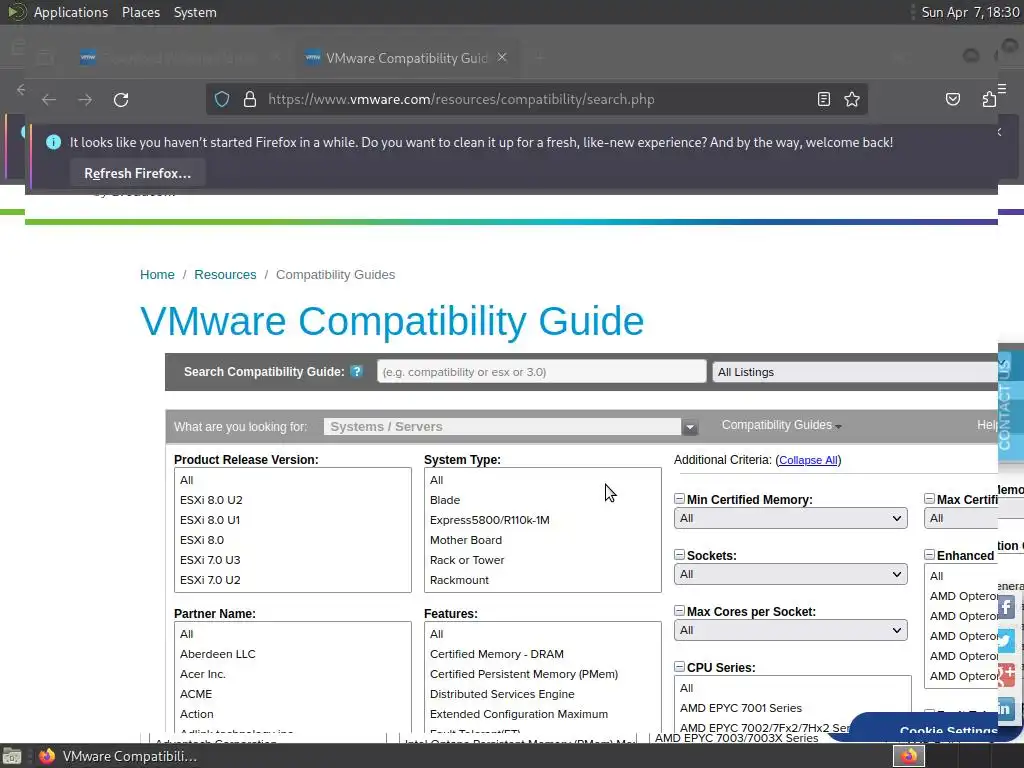Follow the Home breadcrumb link

[x=157, y=275]
